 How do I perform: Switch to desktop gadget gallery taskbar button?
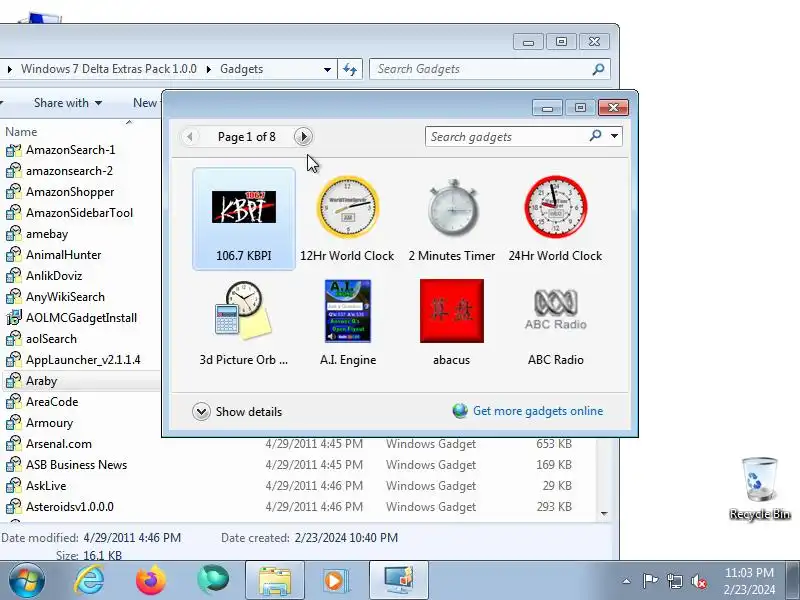click(x=399, y=580)
